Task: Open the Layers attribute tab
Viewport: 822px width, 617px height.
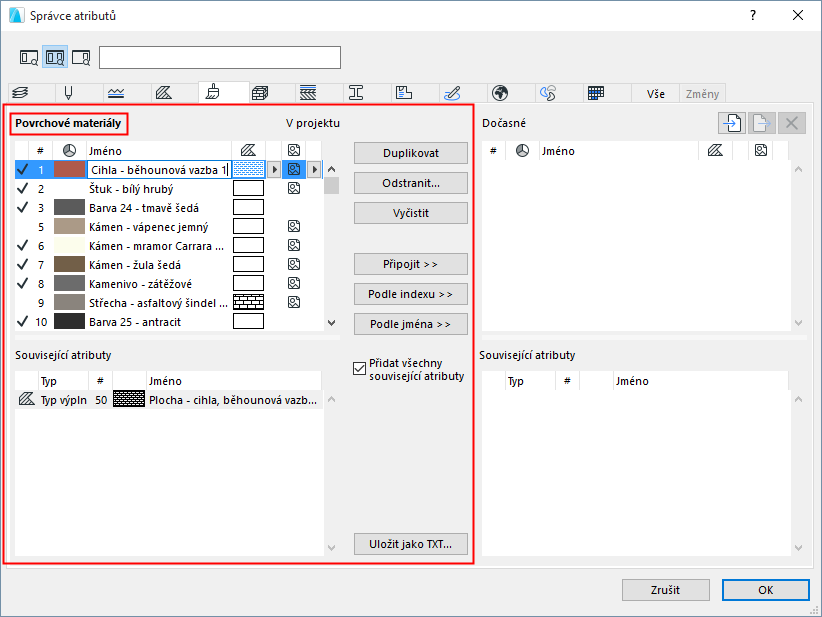Action: click(x=20, y=93)
